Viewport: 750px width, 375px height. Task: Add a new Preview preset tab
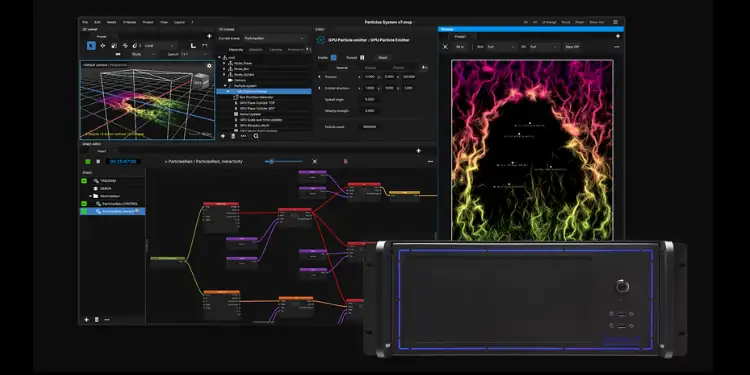pos(618,36)
